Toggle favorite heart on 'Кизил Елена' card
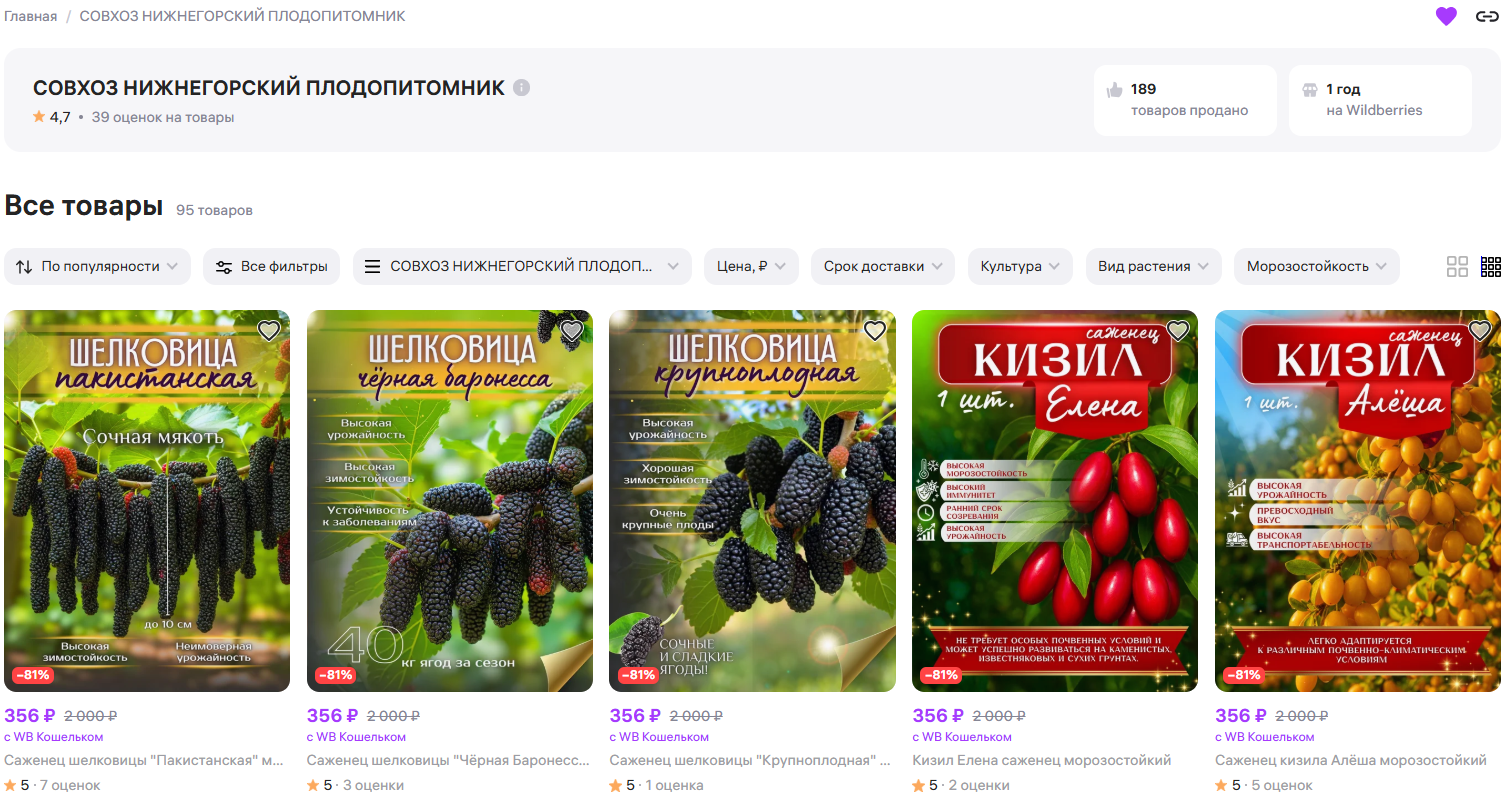1509x804 pixels. point(1177,331)
